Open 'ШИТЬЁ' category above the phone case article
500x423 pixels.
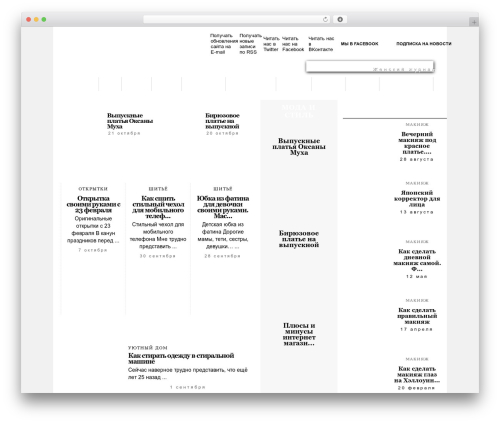[158, 189]
